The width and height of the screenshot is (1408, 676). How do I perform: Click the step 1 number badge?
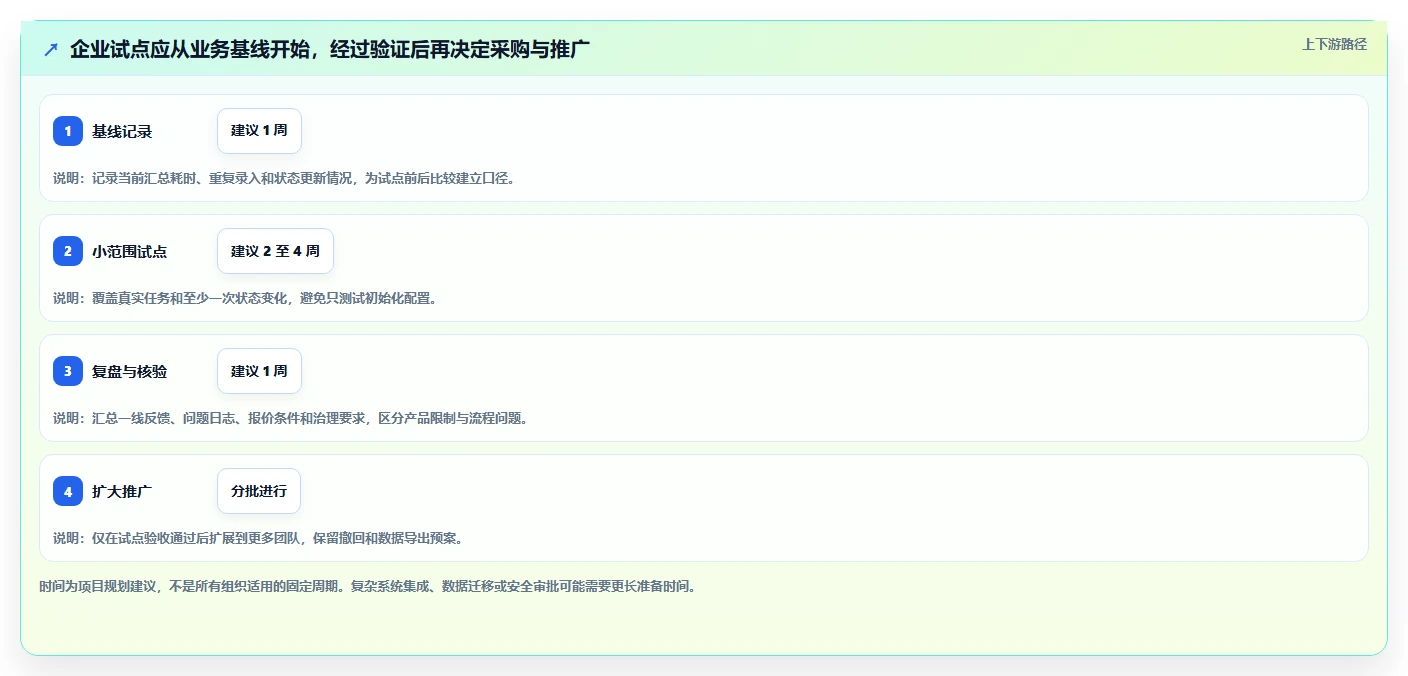[68, 131]
